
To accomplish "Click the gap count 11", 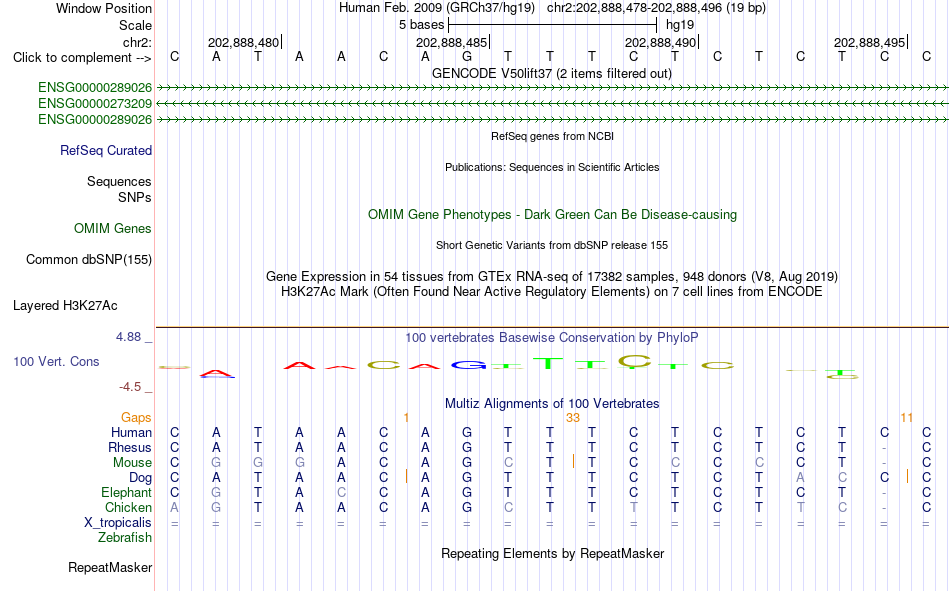I will click(906, 418).
